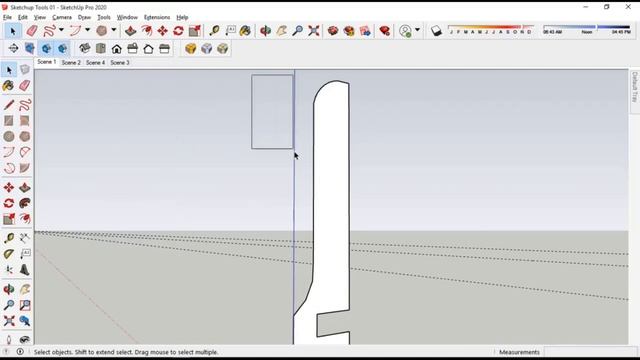Switch to Scene 2 tab

point(71,62)
